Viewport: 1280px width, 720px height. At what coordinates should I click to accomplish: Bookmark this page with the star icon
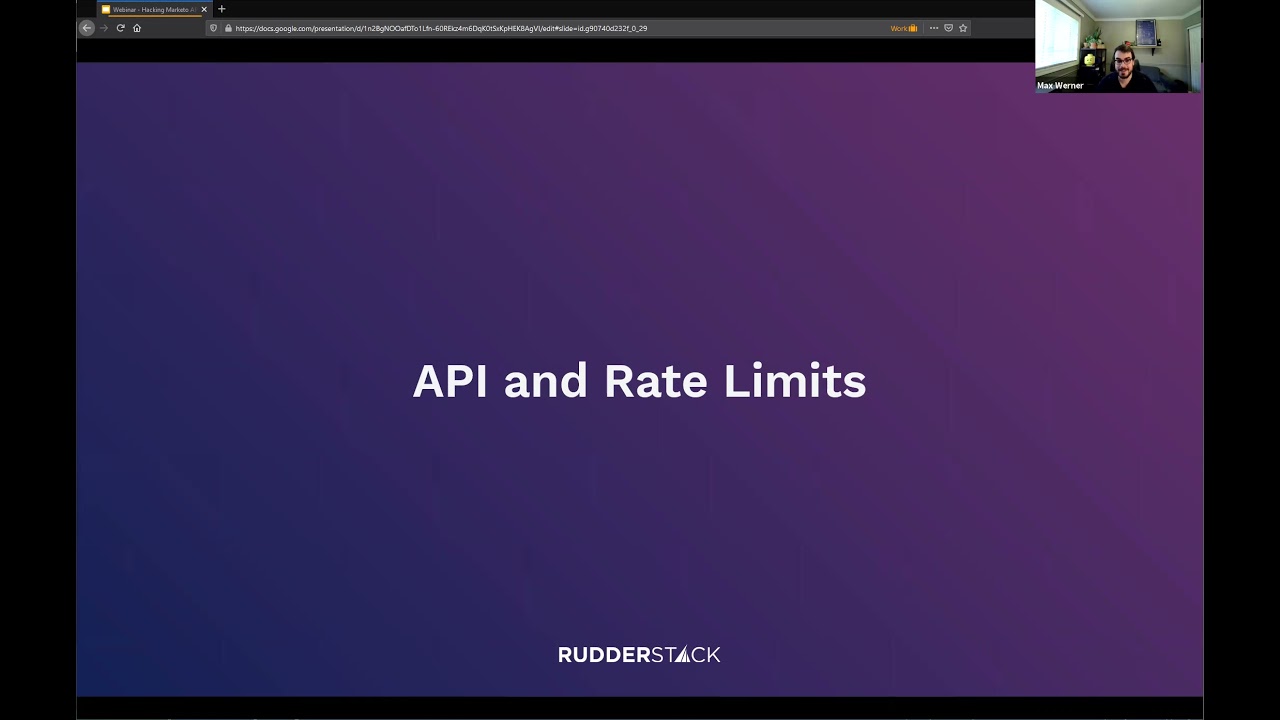pos(963,28)
